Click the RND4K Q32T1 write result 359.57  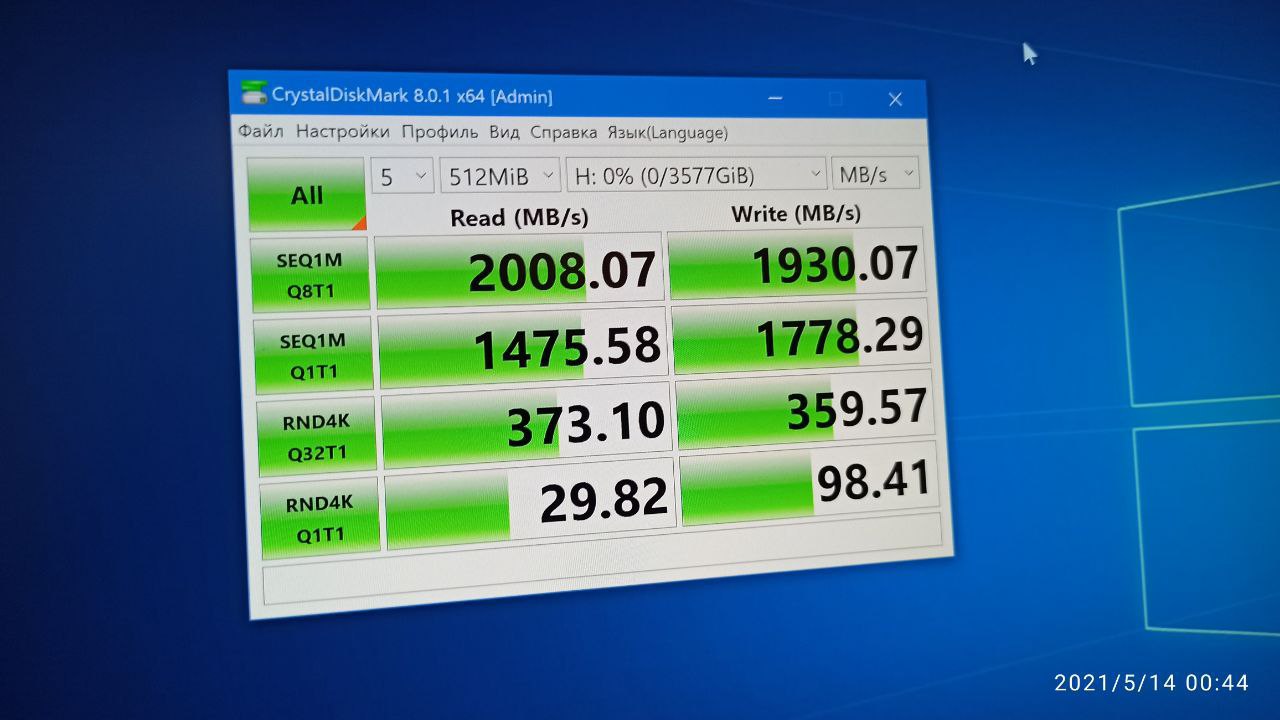806,408
